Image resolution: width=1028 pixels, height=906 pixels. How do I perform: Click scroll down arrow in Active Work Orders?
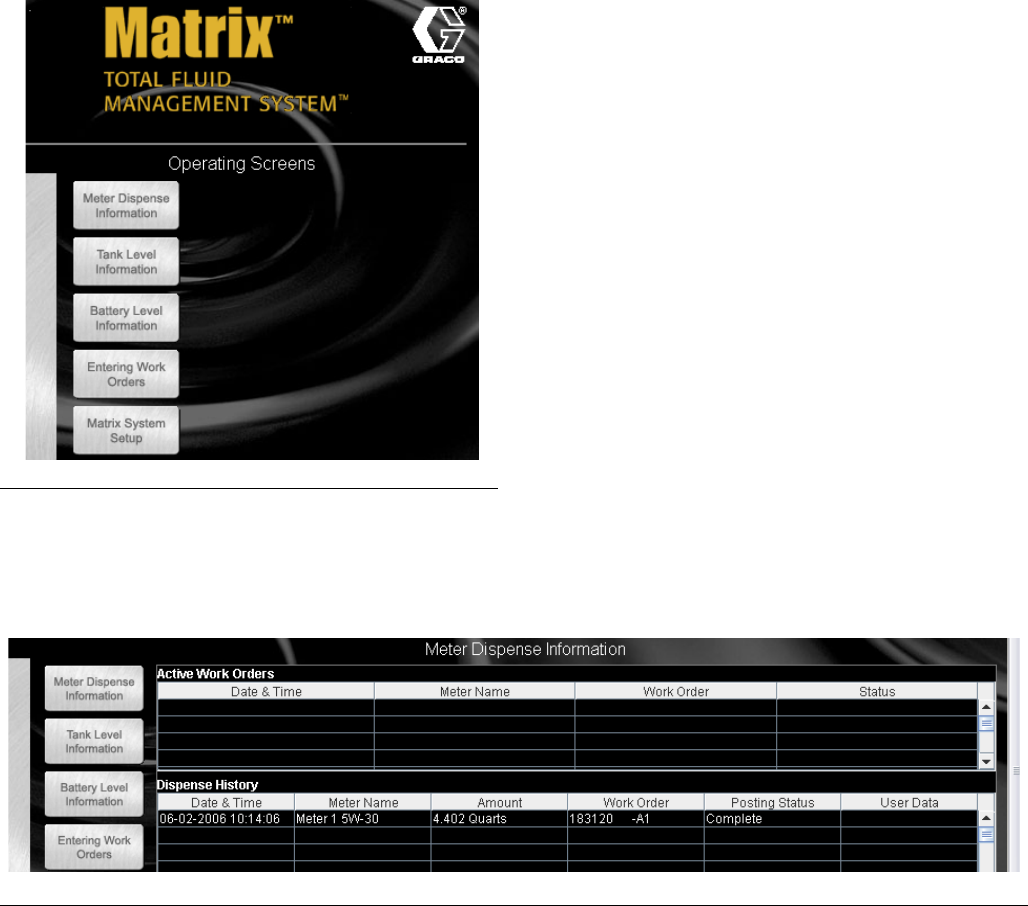click(x=986, y=761)
